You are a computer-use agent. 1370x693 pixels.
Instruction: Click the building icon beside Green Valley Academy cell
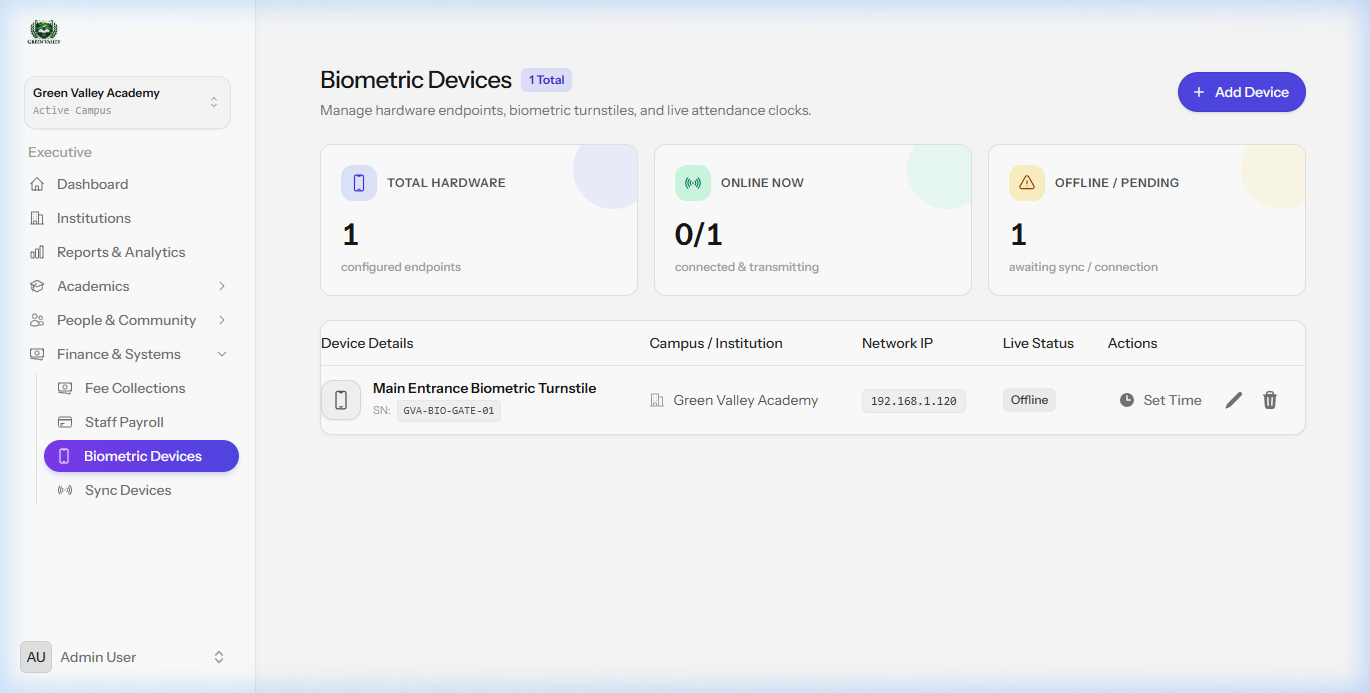click(x=657, y=400)
